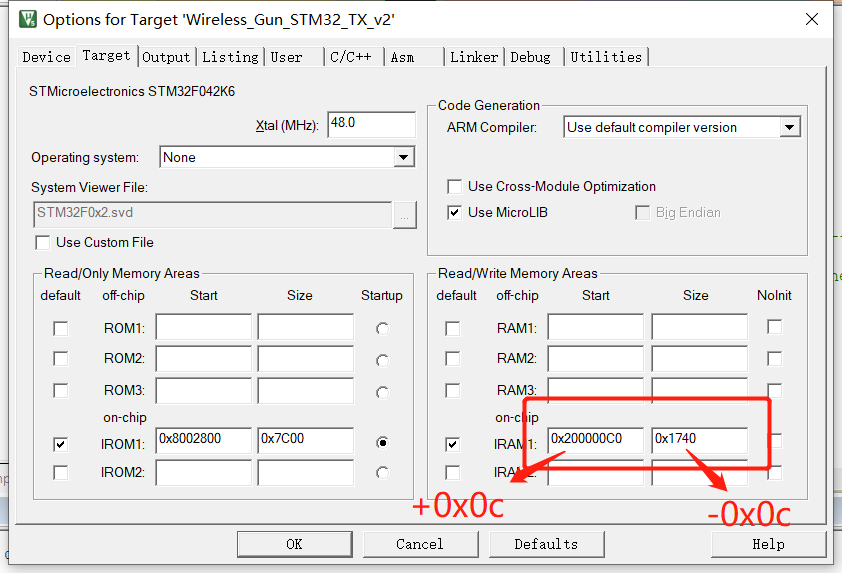
Task: Click the ROM1 Start field
Action: (x=204, y=327)
